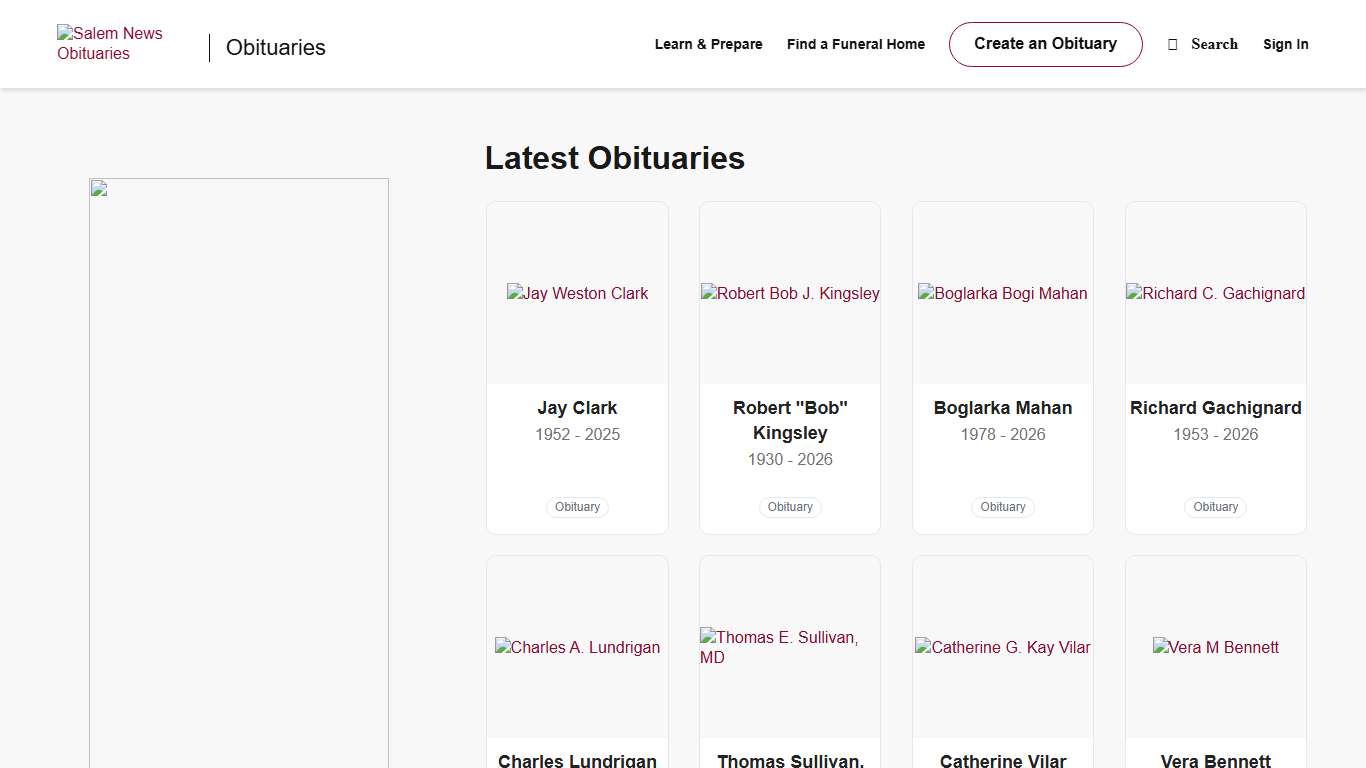Open Catherine G. Kay Vilar photo
The width and height of the screenshot is (1366, 768).
1002,647
